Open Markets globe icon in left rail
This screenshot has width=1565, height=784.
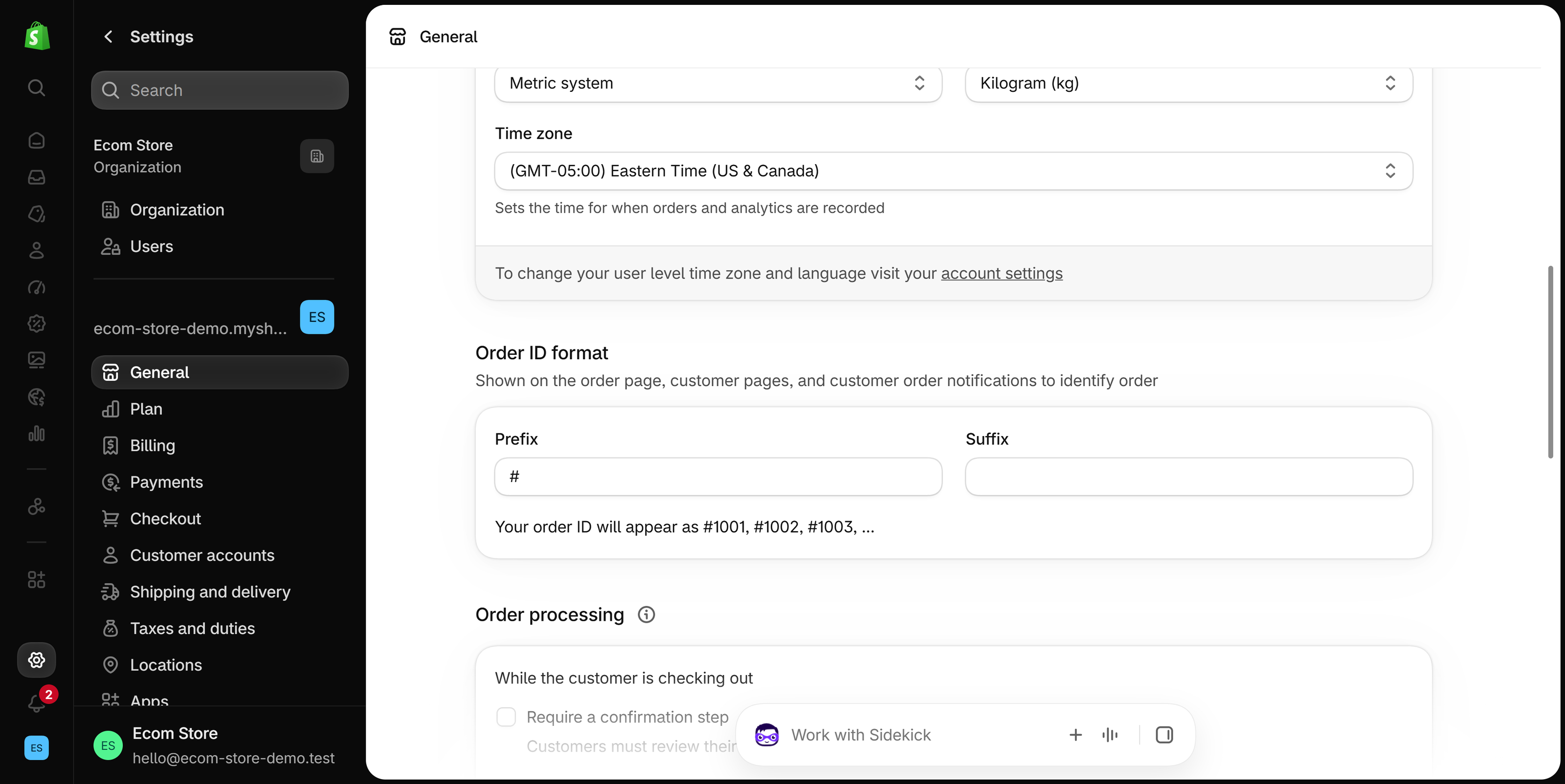click(x=37, y=396)
